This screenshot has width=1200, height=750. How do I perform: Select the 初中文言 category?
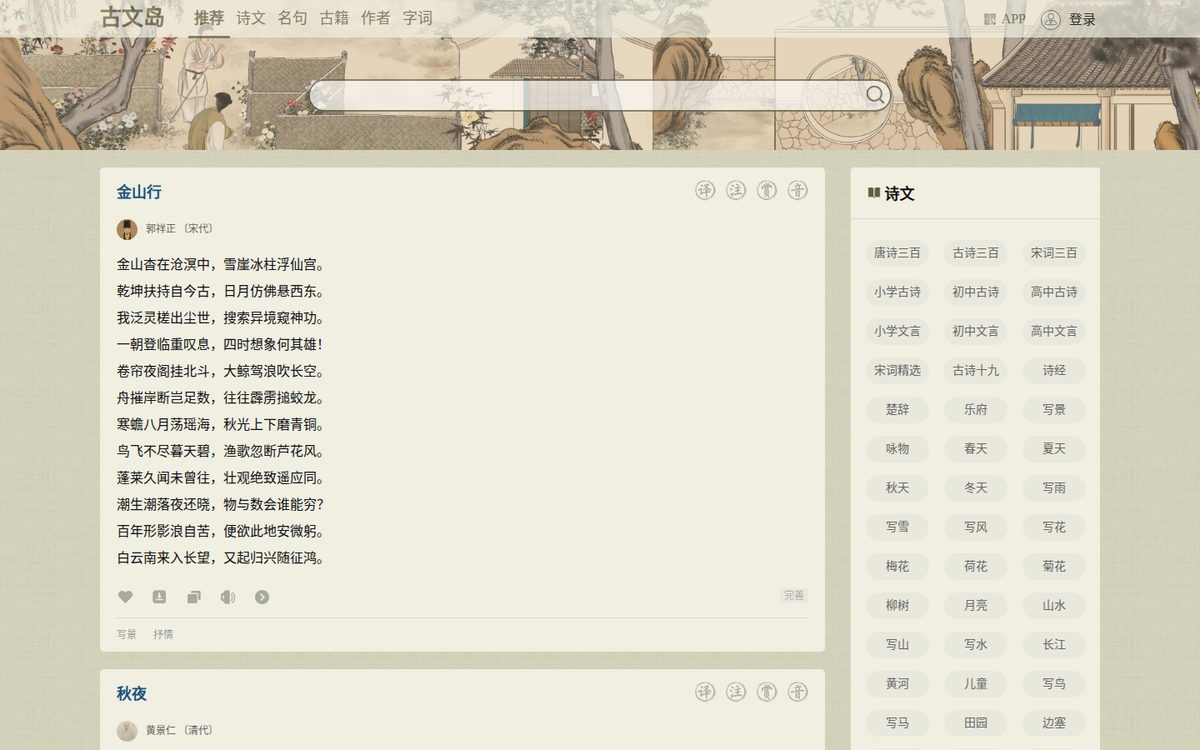pos(976,331)
